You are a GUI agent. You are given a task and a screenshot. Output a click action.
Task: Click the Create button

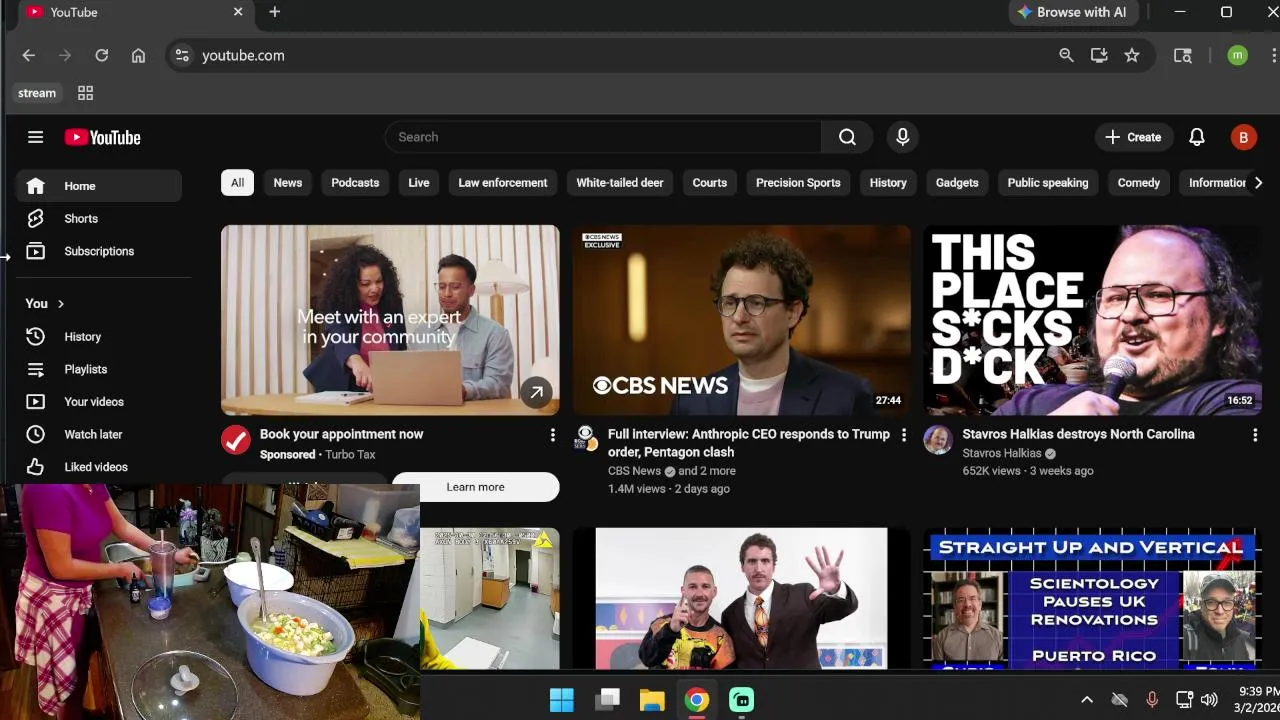pos(1133,138)
